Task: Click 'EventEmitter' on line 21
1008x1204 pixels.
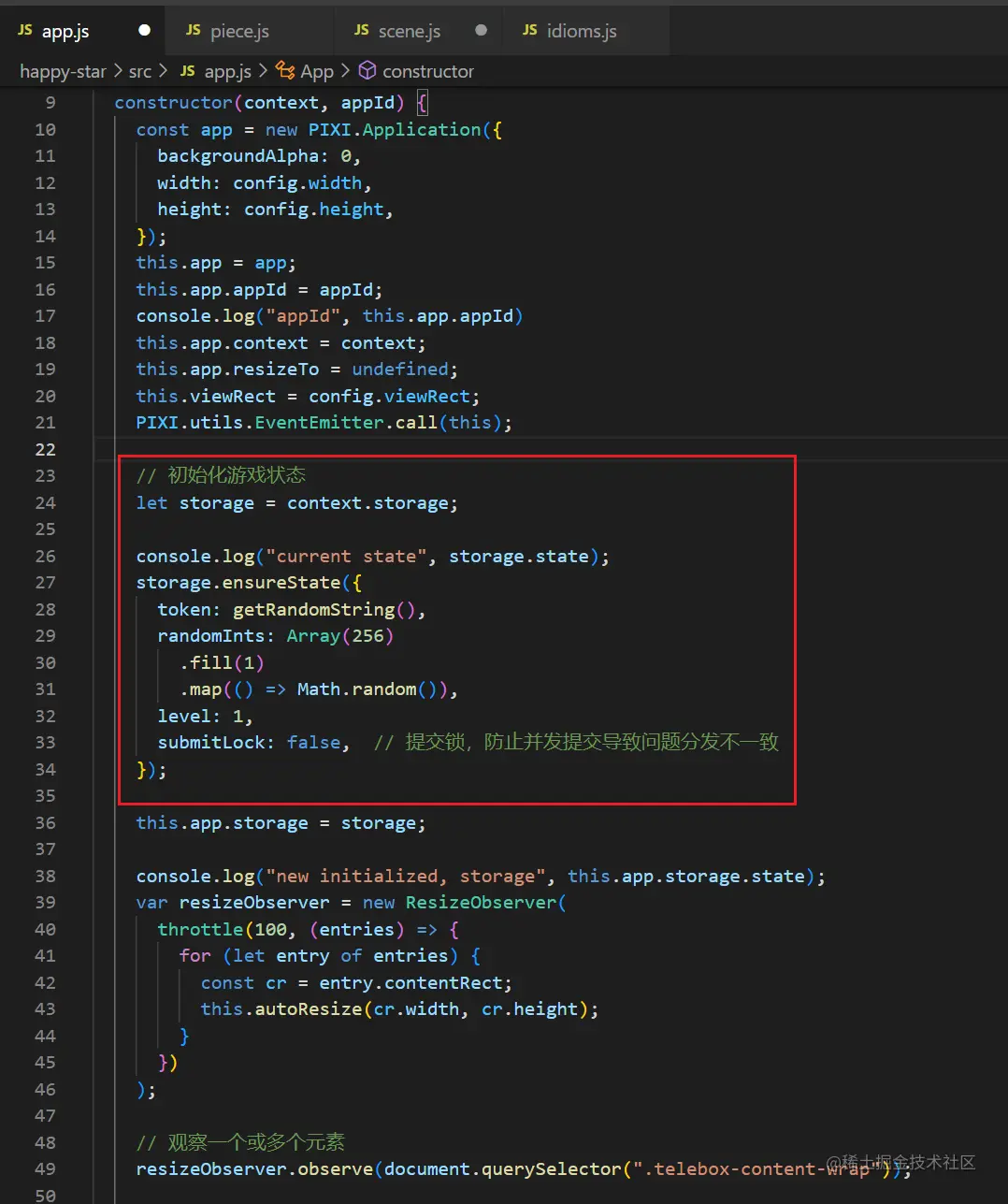Action: coord(319,423)
